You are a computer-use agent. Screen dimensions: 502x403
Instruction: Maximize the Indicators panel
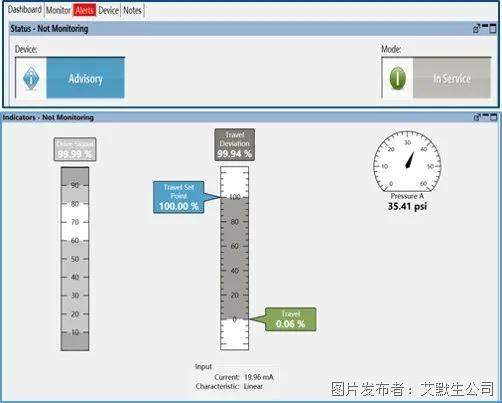pos(493,117)
